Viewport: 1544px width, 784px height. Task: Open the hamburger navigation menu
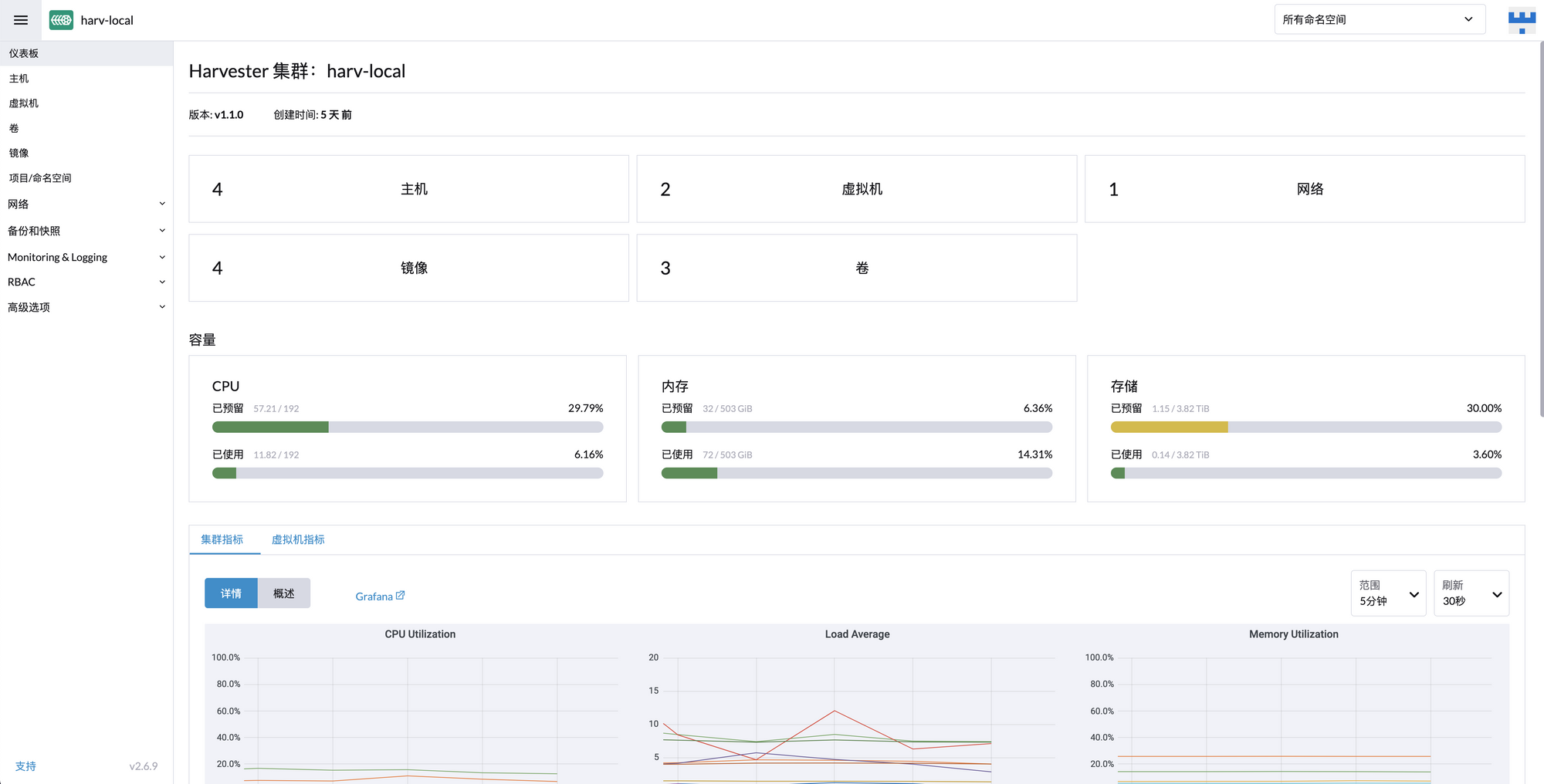(20, 20)
